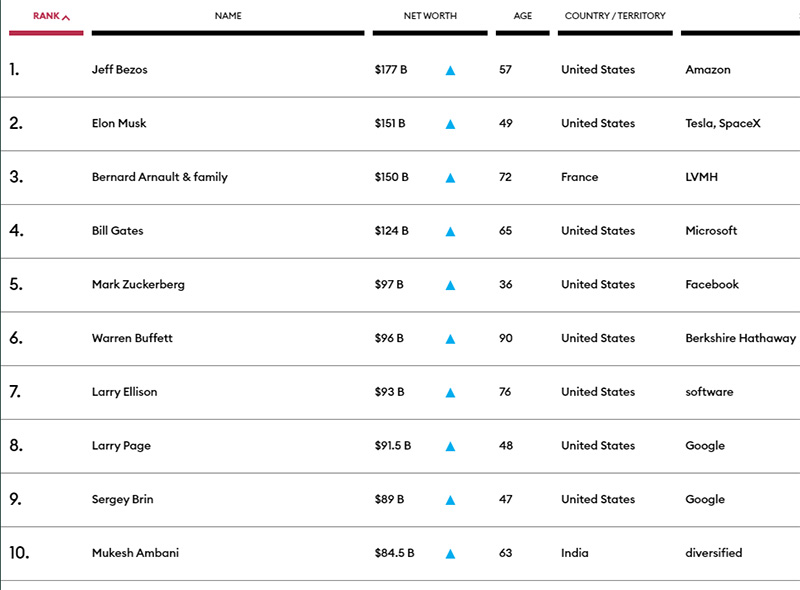Click the Tesla, SpaceX source text

pos(723,124)
